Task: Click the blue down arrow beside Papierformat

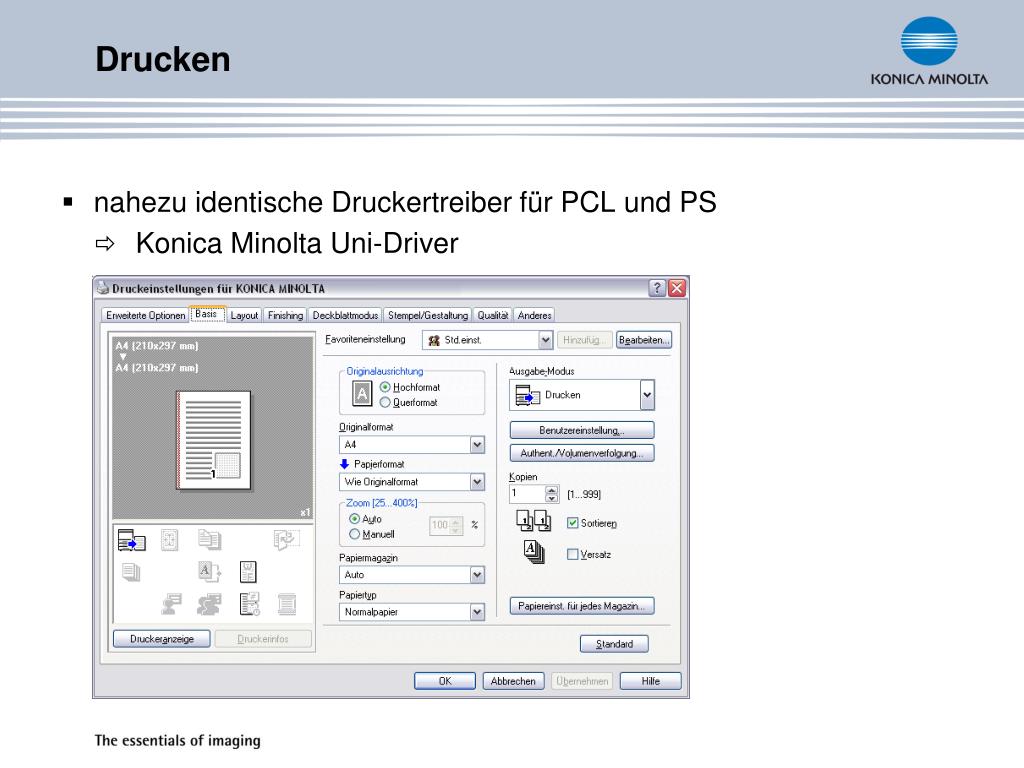Action: pos(344,464)
